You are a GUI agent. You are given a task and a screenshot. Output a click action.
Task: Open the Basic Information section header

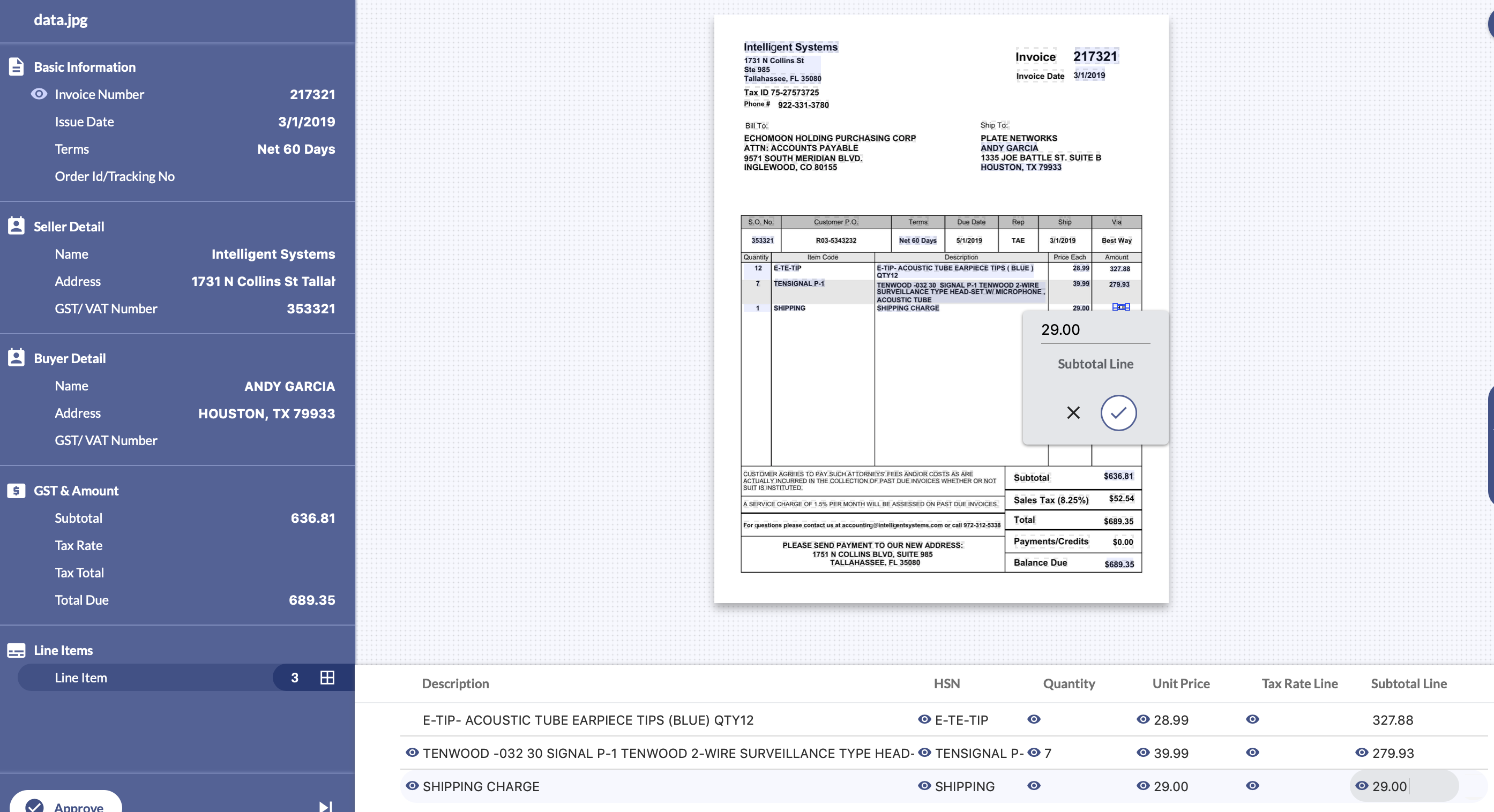[x=85, y=66]
